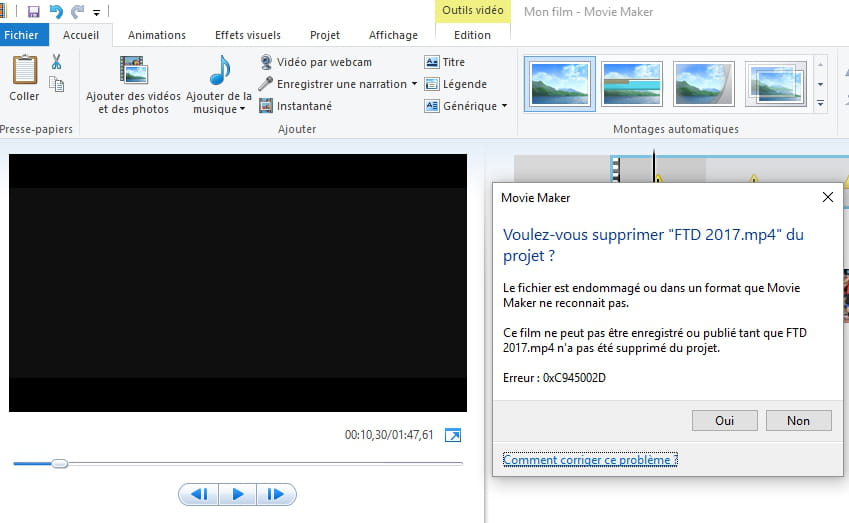Expand the Générique dropdown arrow
This screenshot has width=849, height=523.
coord(504,106)
